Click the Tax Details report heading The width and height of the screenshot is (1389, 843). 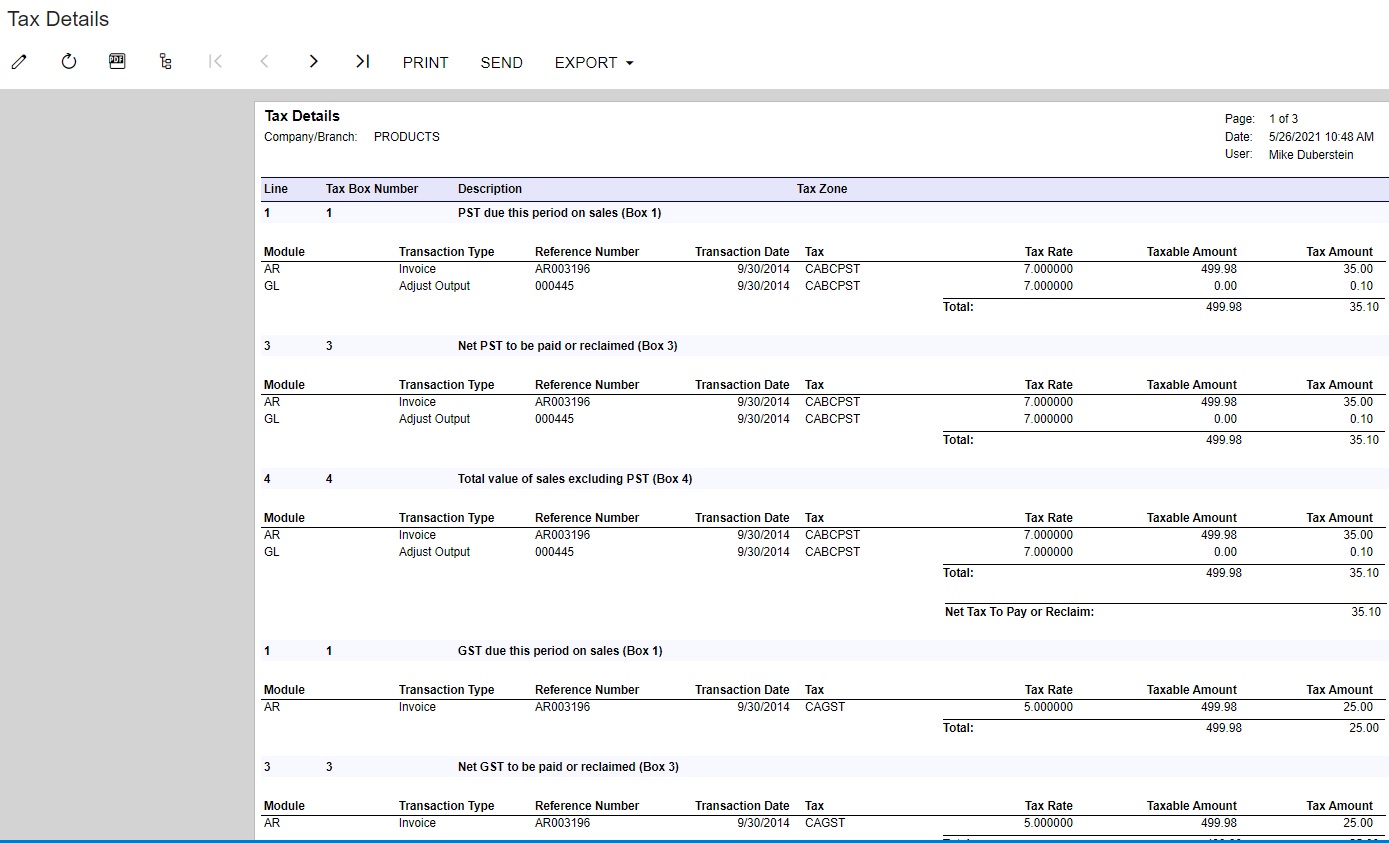302,116
